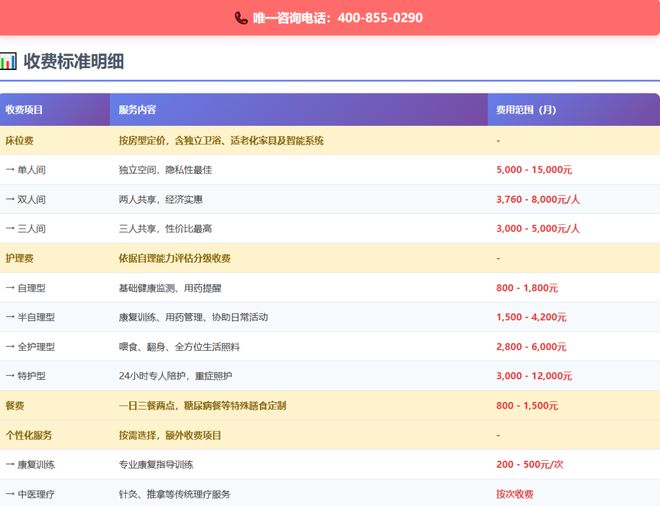Click description 一日三餐两点，糖尿病餐等特殊膳食定制
This screenshot has width=660, height=506.
(x=202, y=406)
